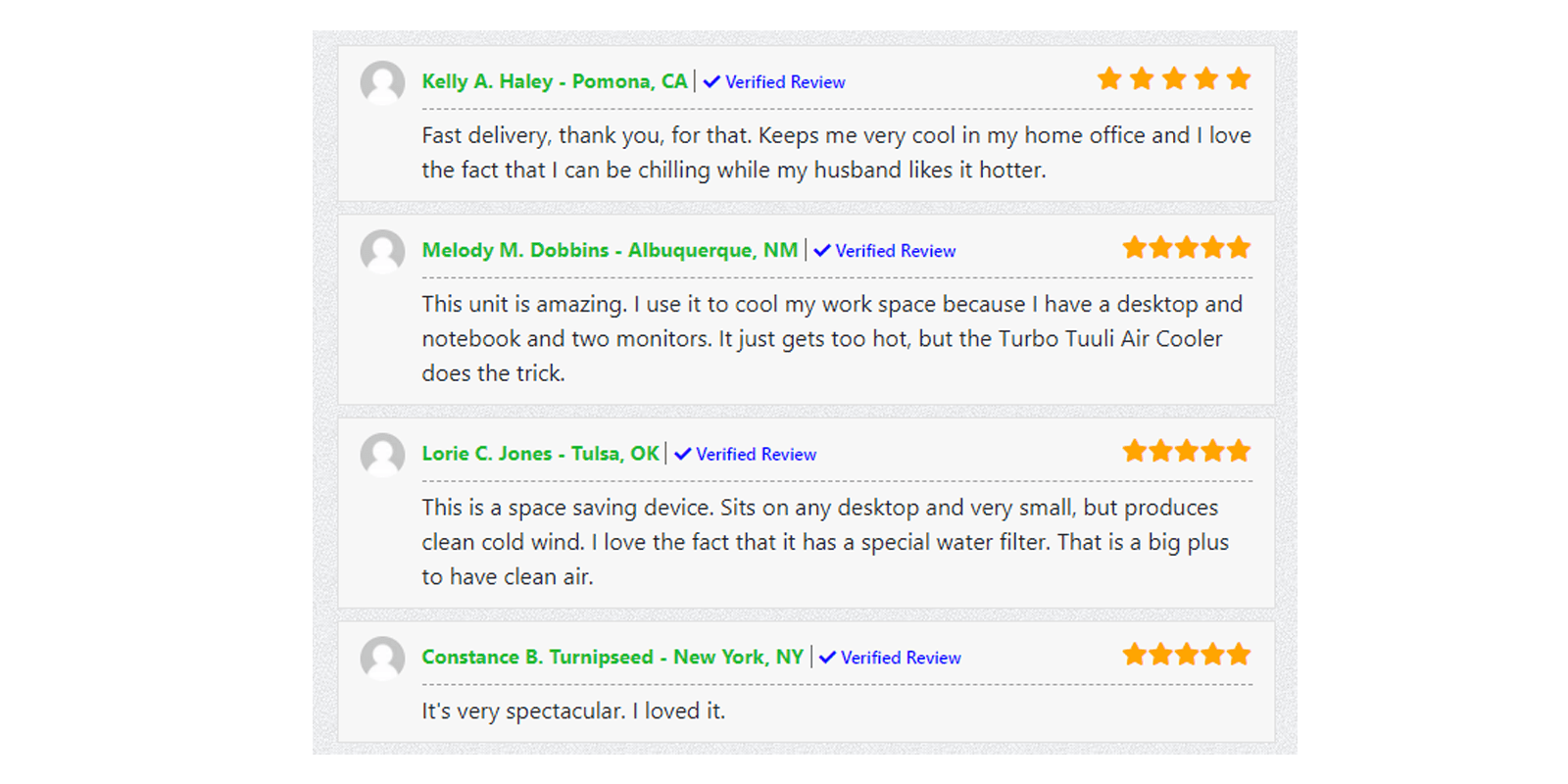Click the middle star of Lorie Jones' rating
1568x784 pixels.
click(x=1187, y=451)
